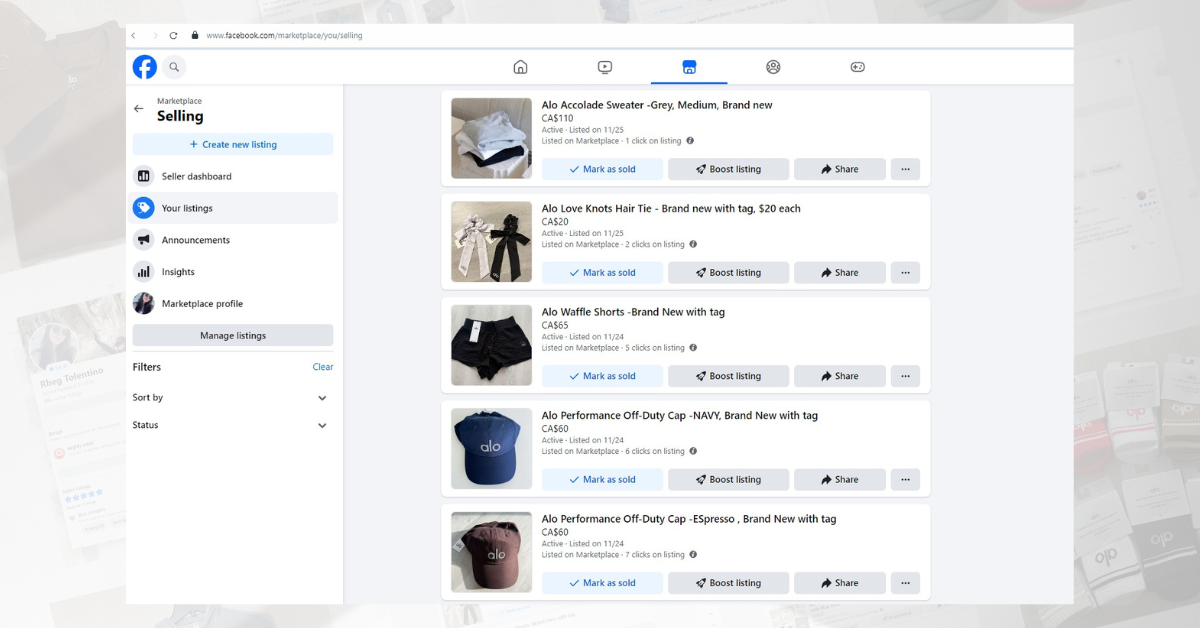Open Marketplace profile in the sidebar
The height and width of the screenshot is (628, 1200).
point(233,304)
